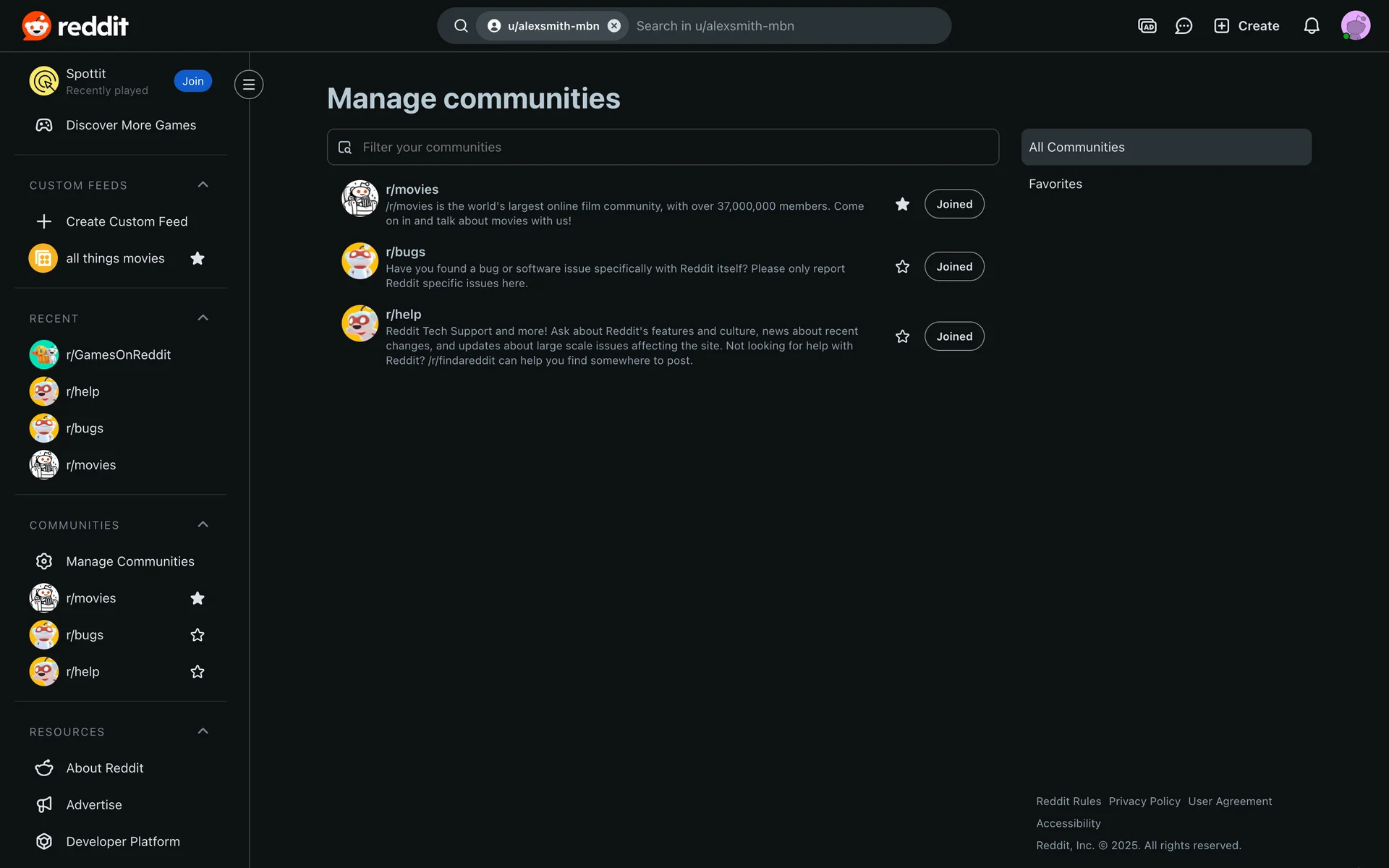Screen dimensions: 1389x868
Task: Favorite r/bugs using its star in list
Action: tap(902, 267)
